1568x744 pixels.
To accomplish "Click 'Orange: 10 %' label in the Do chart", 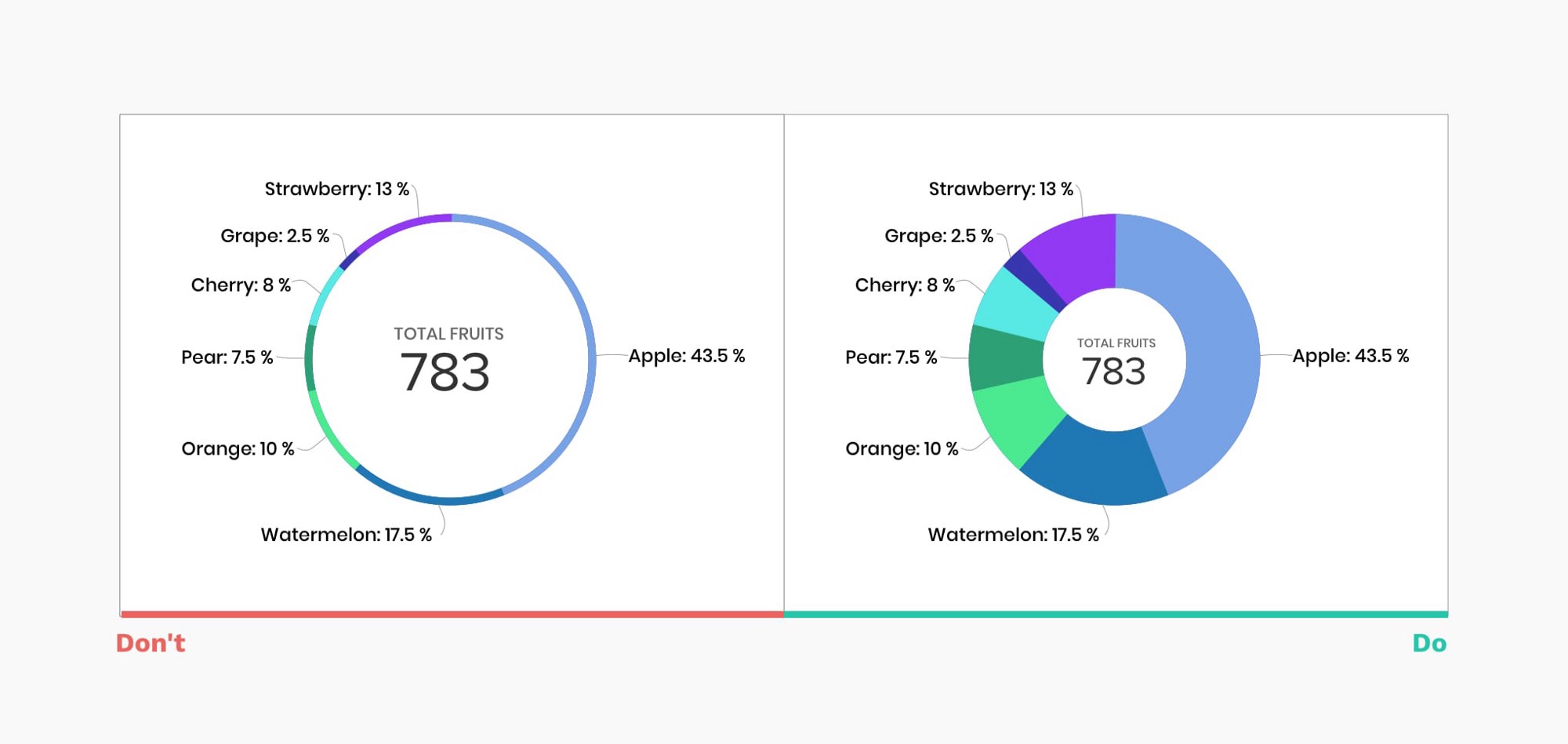I will (x=902, y=448).
